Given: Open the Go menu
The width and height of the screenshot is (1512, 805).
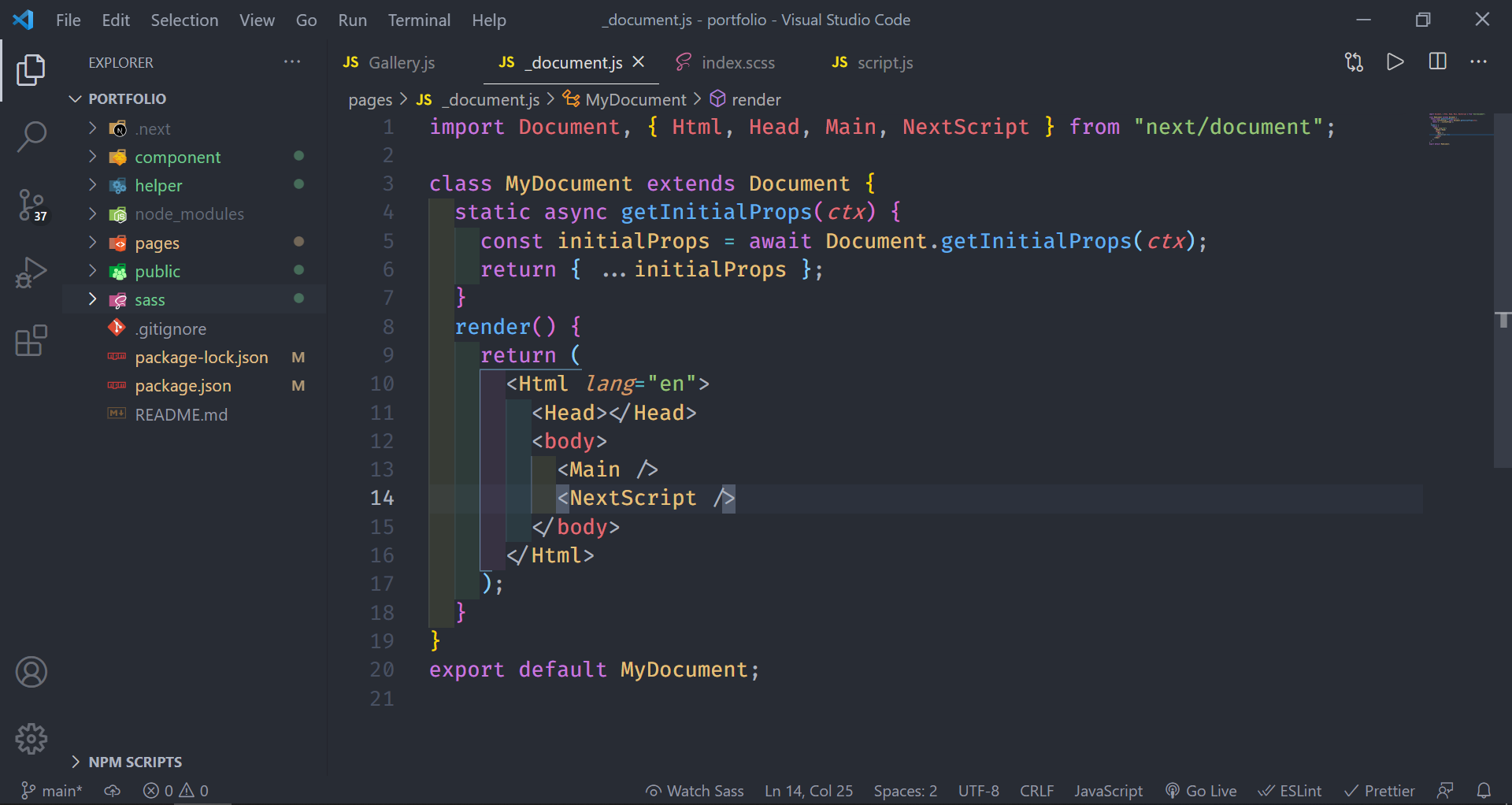Looking at the screenshot, I should (306, 20).
